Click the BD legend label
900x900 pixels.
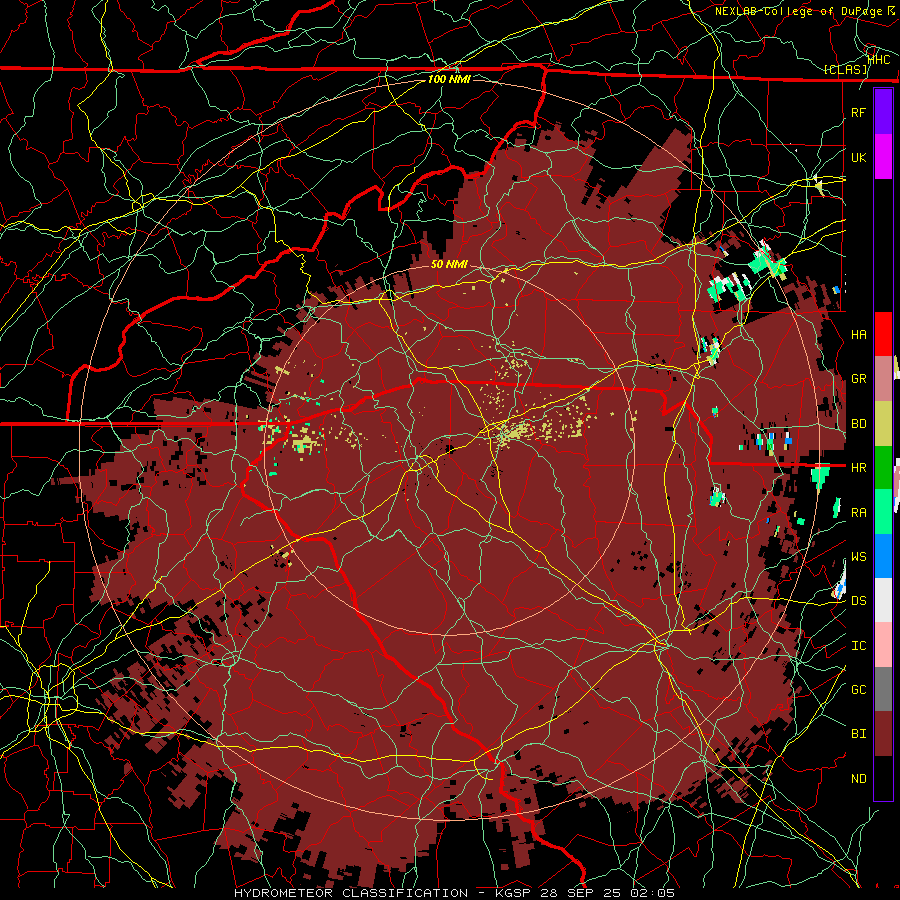pyautogui.click(x=858, y=424)
